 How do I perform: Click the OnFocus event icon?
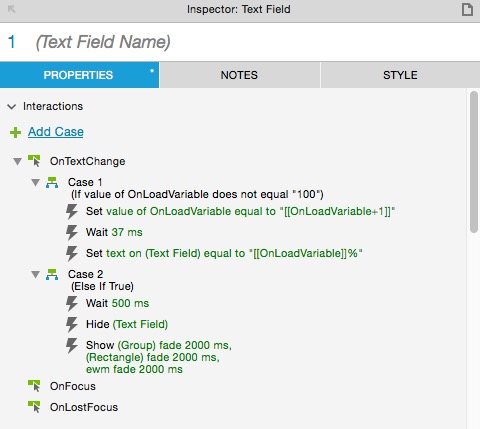[34, 386]
